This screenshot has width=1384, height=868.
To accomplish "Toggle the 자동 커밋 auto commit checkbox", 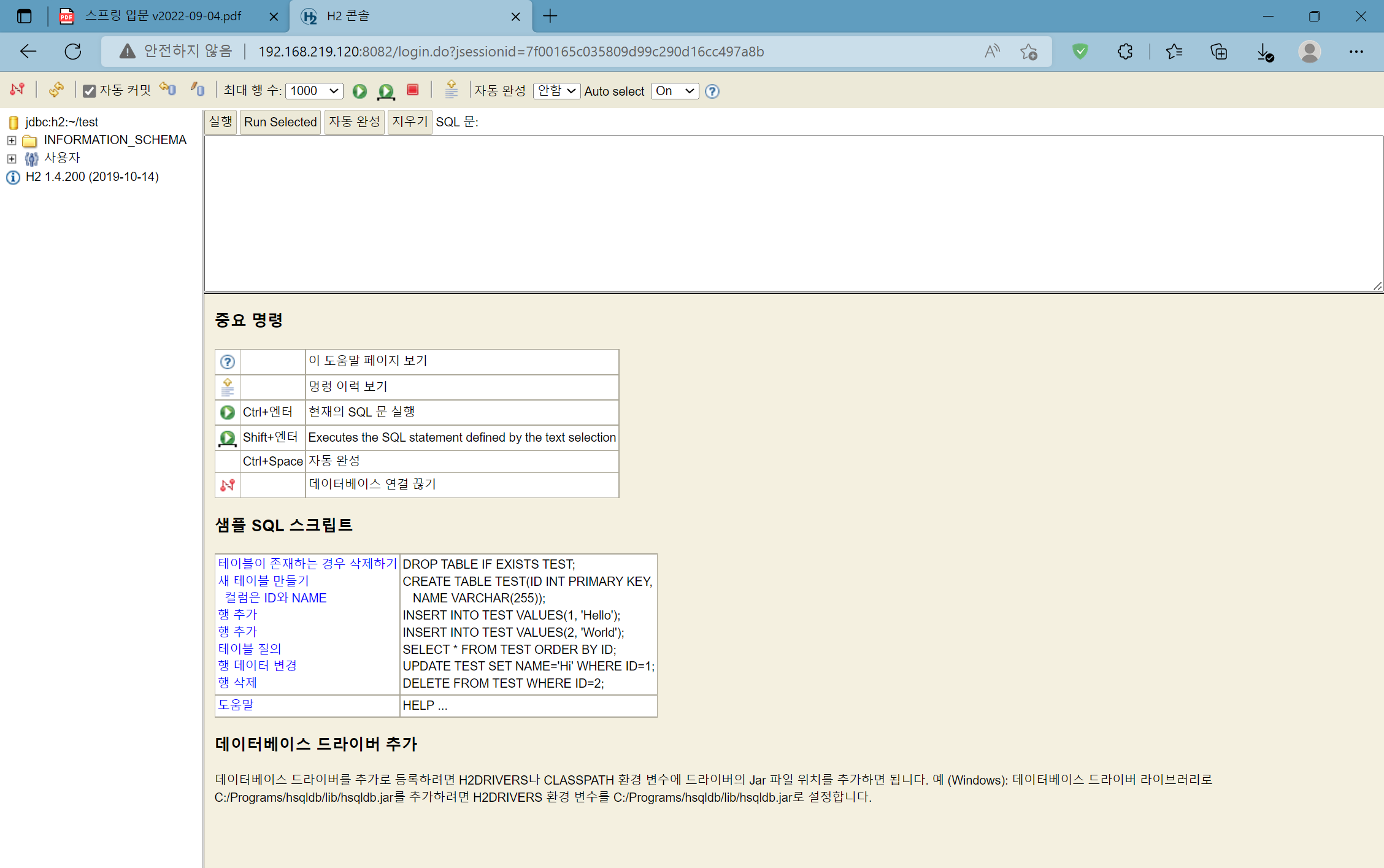I will pyautogui.click(x=90, y=91).
